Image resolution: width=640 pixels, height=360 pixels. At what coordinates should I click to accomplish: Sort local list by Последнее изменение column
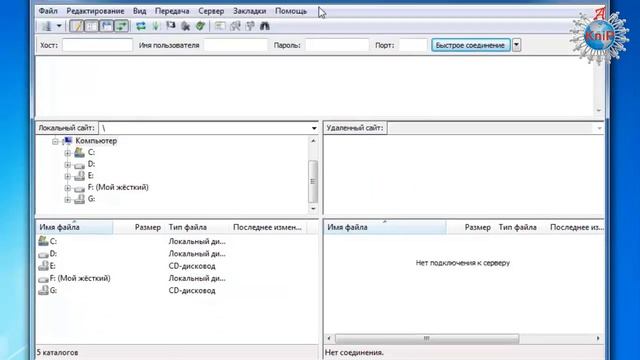click(267, 227)
